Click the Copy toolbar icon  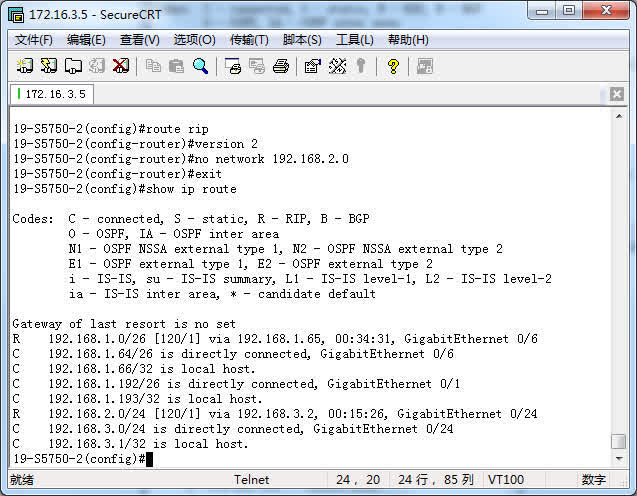point(153,66)
